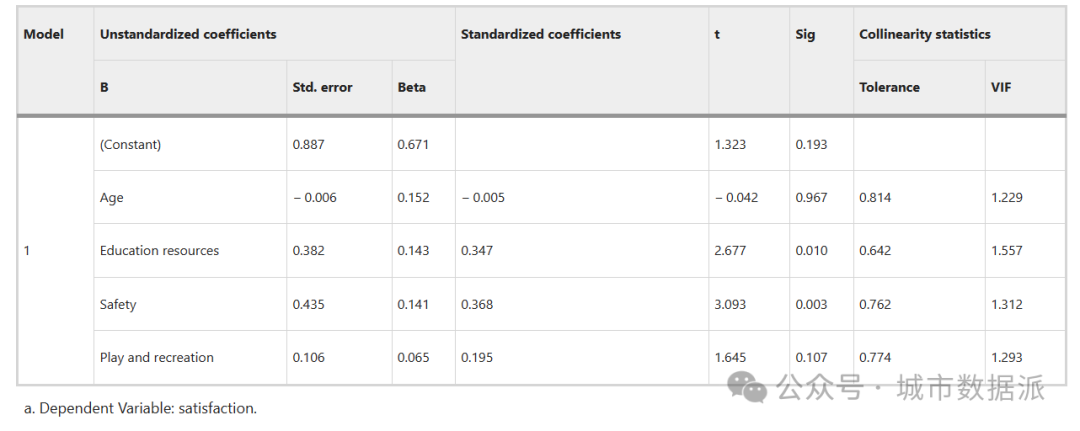Click the t value 2.677
The width and height of the screenshot is (1080, 431).
pos(730,251)
